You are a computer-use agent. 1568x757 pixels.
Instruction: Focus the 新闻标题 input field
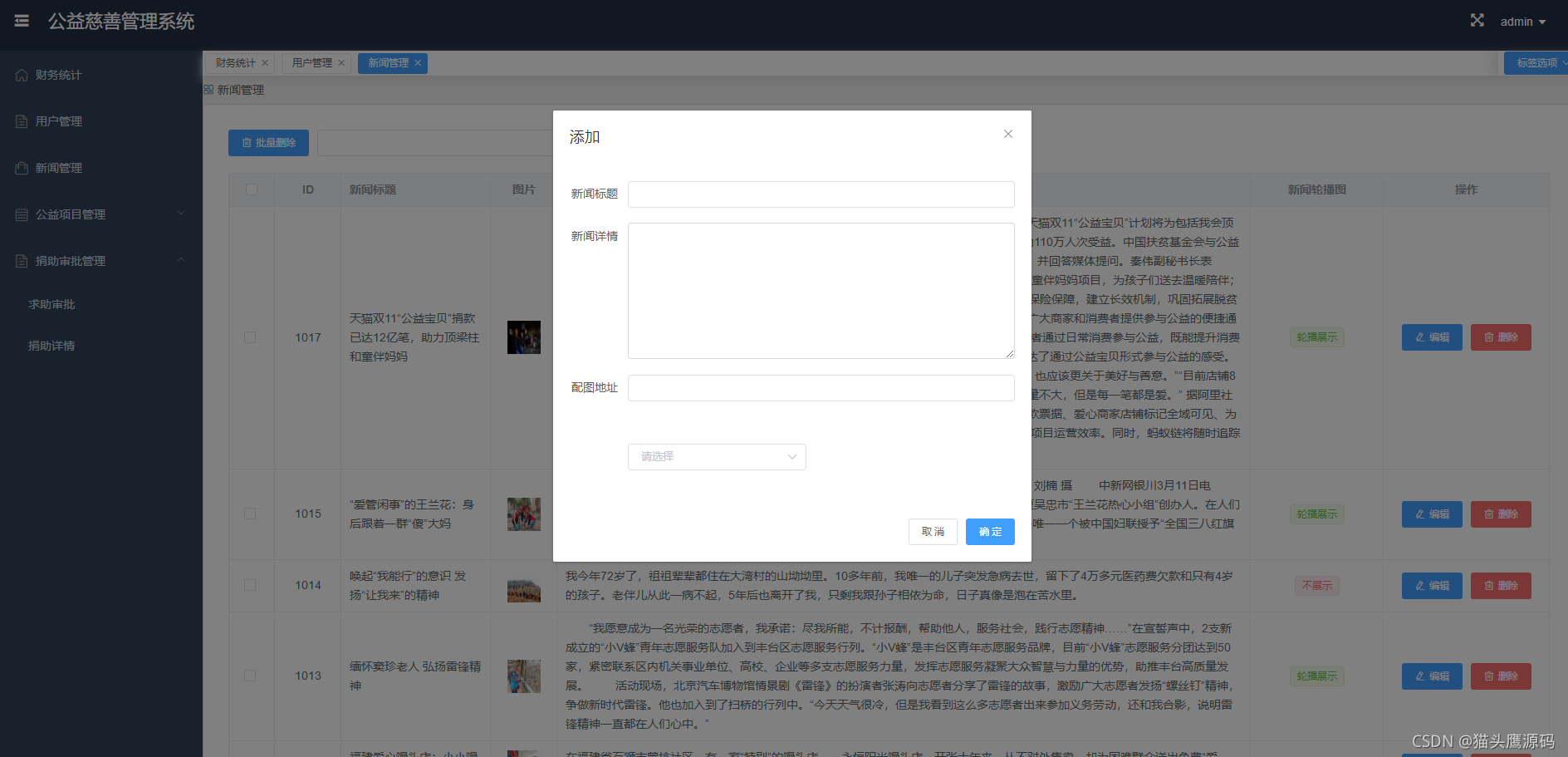[x=821, y=194]
